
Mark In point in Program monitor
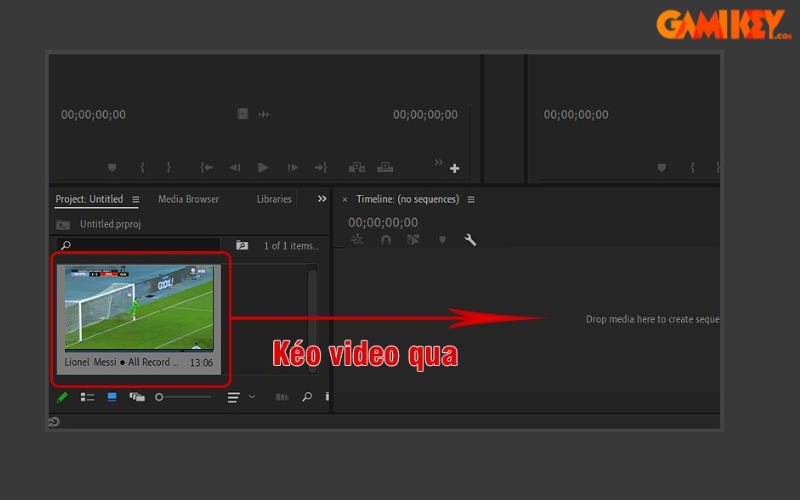pyautogui.click(x=692, y=167)
